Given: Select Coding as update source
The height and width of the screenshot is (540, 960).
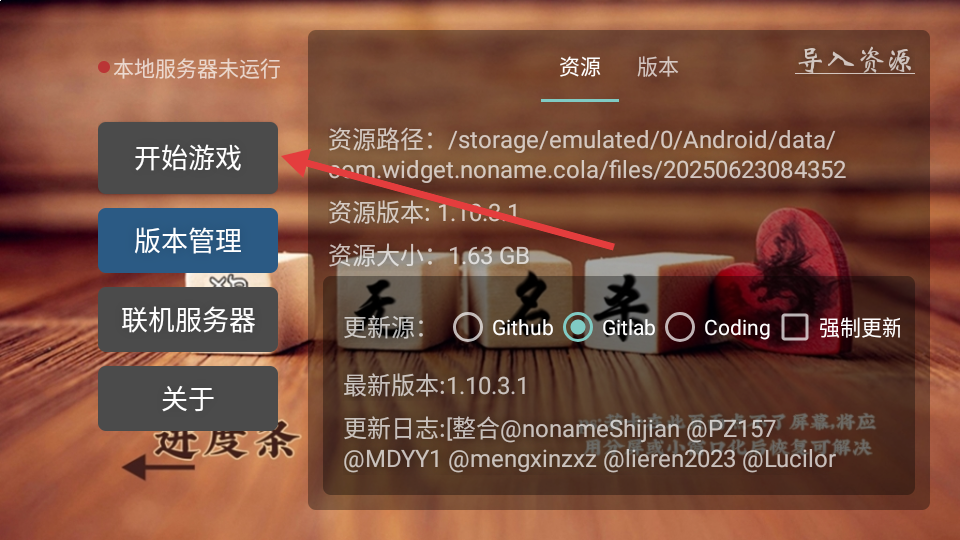Looking at the screenshot, I should [x=680, y=327].
